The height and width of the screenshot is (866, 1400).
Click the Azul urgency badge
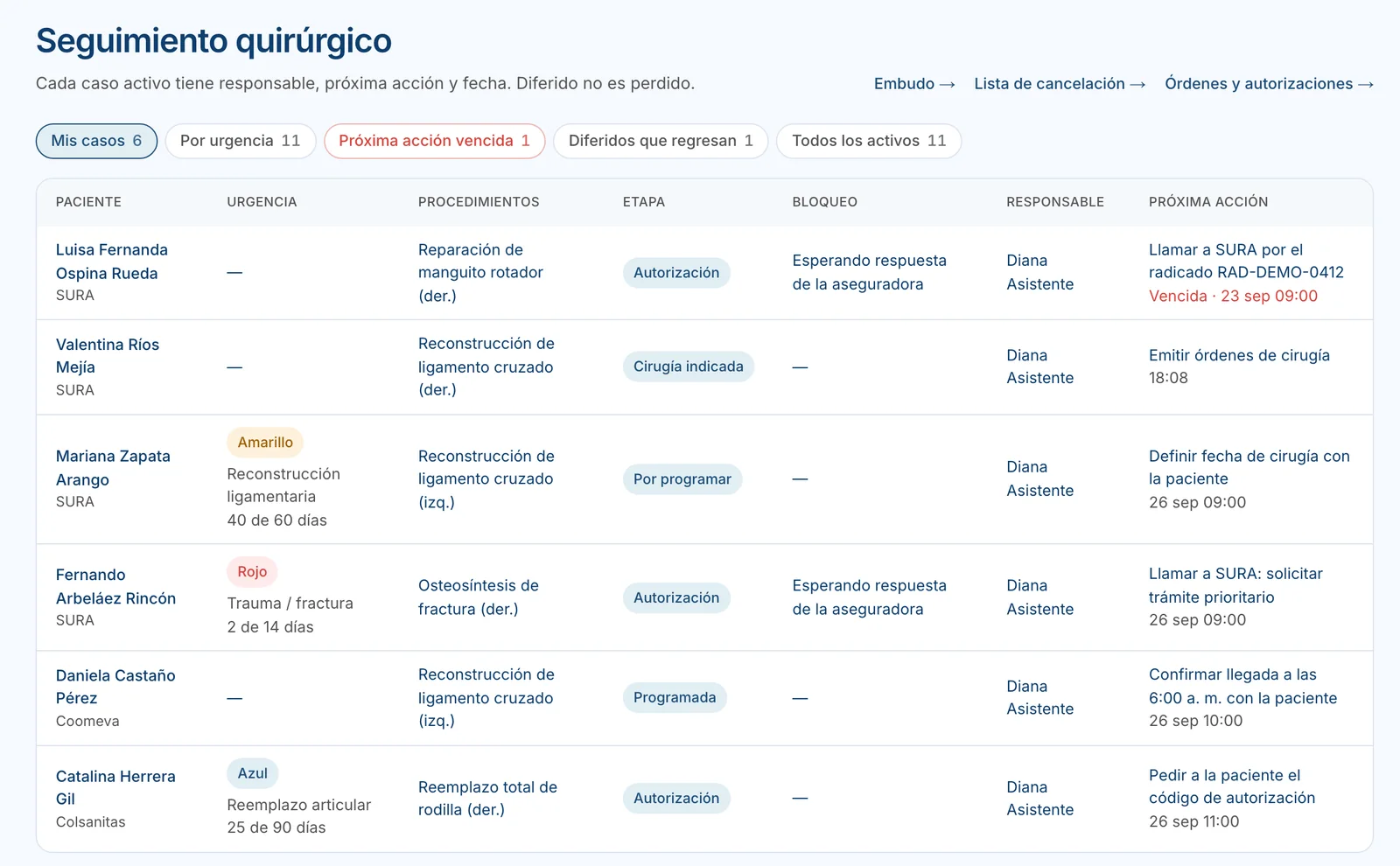click(x=253, y=773)
